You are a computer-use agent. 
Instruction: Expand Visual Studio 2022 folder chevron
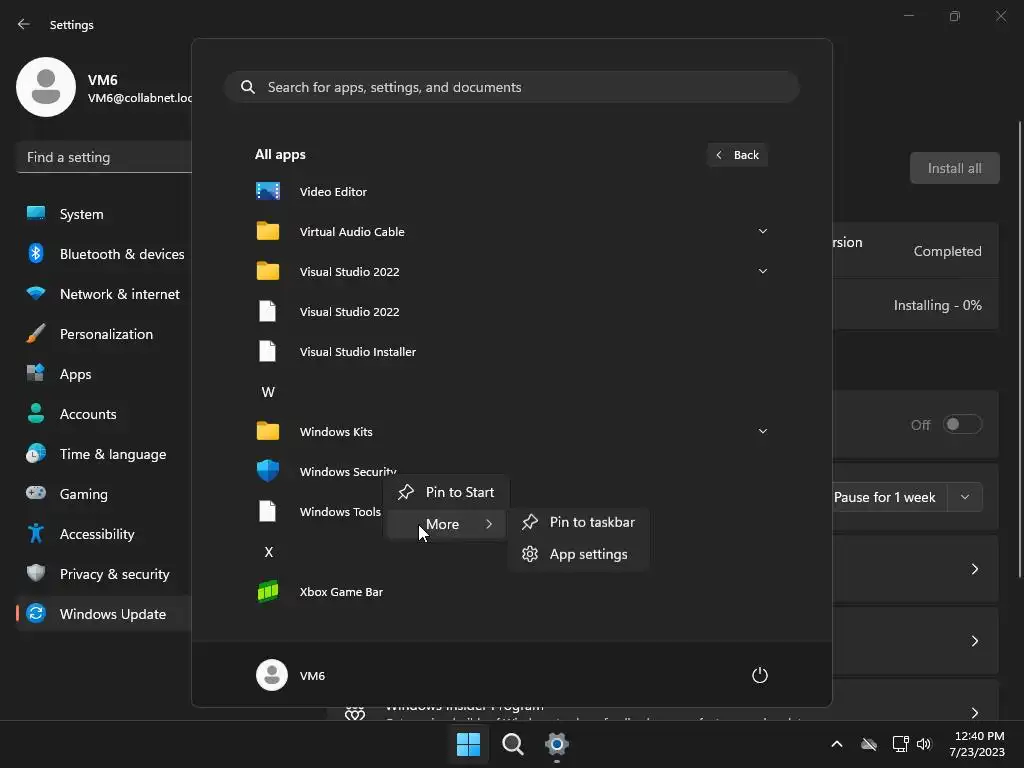click(762, 271)
